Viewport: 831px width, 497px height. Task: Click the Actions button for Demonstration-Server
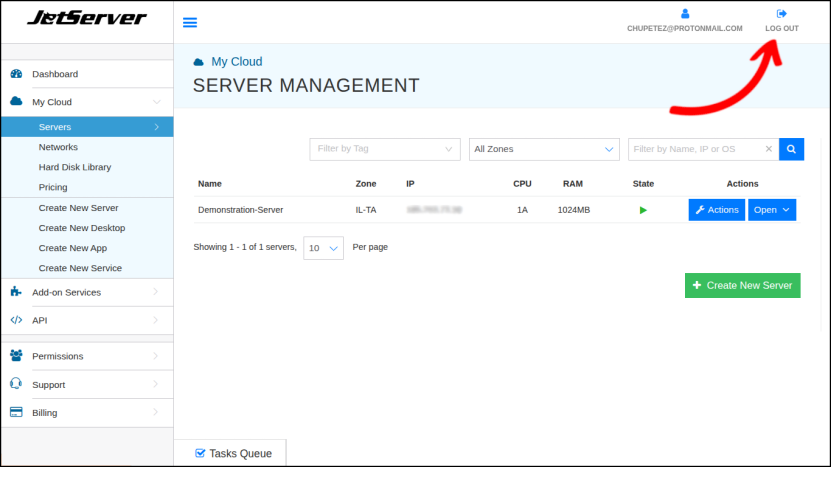[x=716, y=210]
